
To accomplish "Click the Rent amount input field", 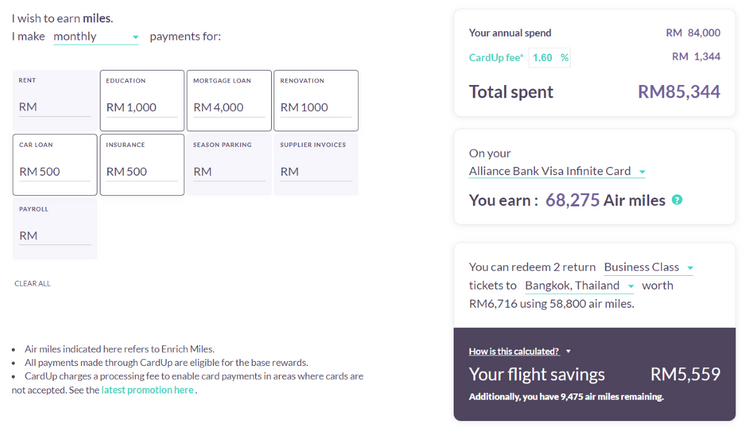I will (55, 107).
